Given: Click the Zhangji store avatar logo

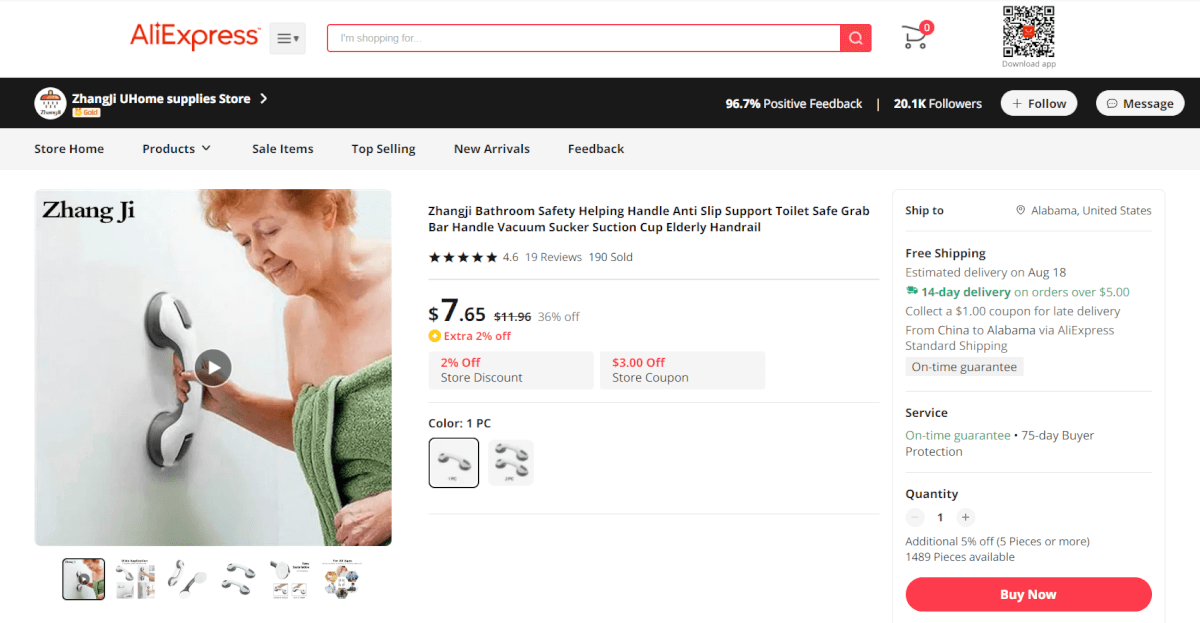Looking at the screenshot, I should point(50,102).
